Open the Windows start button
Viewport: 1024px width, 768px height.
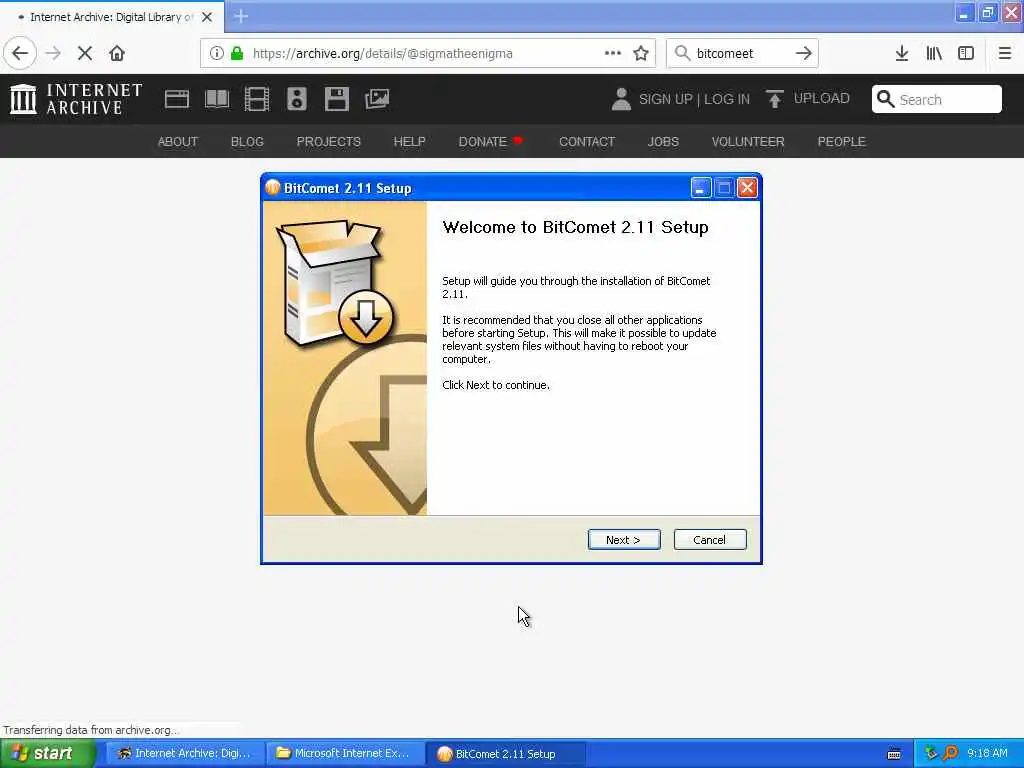[x=46, y=753]
